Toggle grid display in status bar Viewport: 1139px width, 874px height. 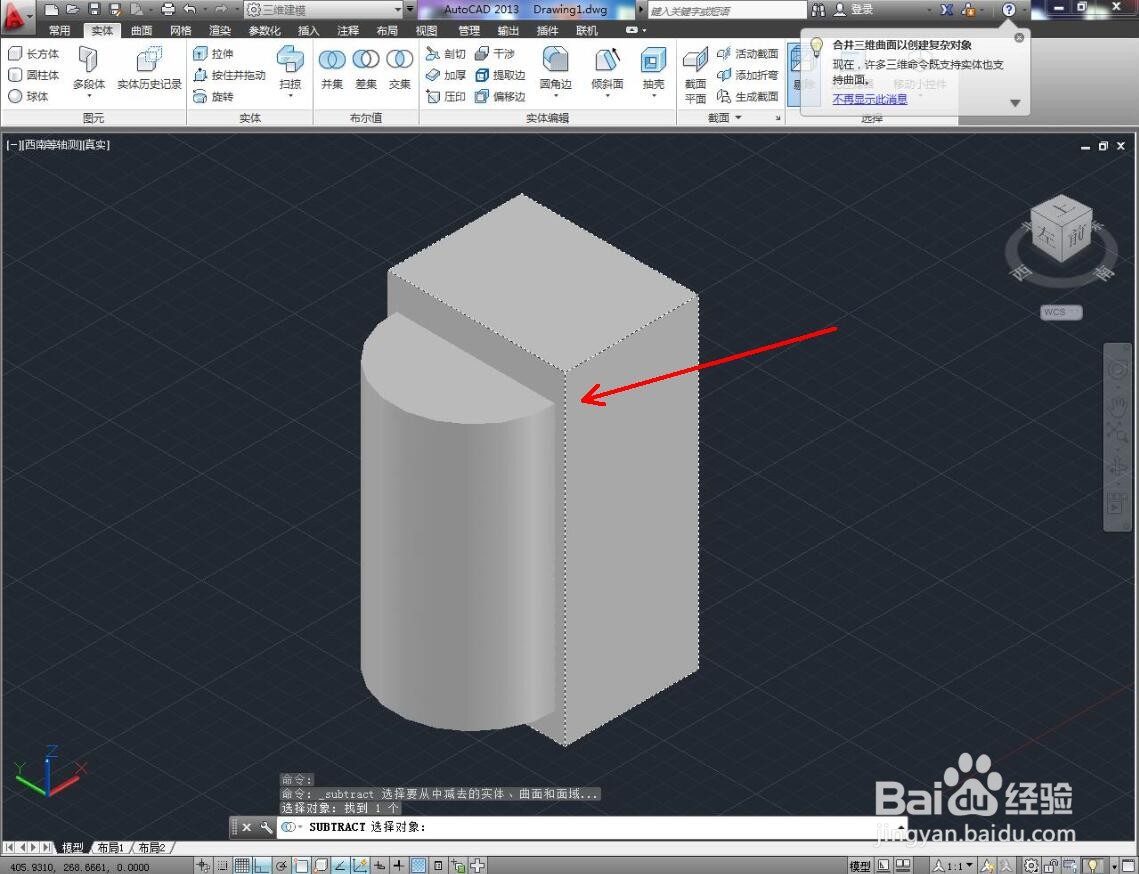coord(242,865)
